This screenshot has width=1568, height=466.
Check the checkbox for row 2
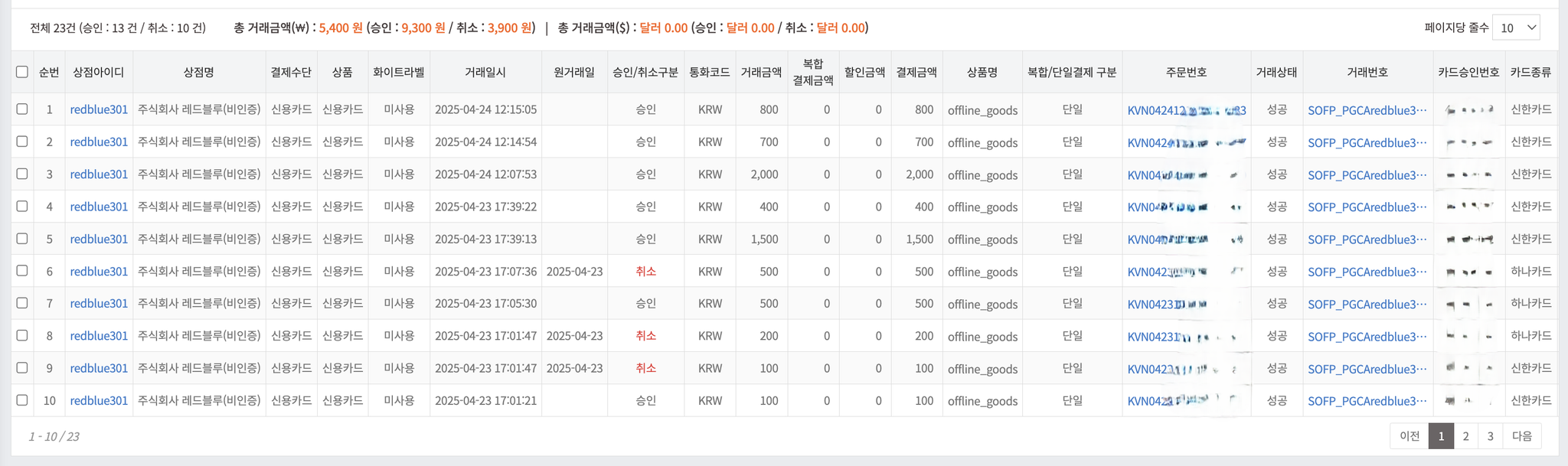(x=22, y=141)
